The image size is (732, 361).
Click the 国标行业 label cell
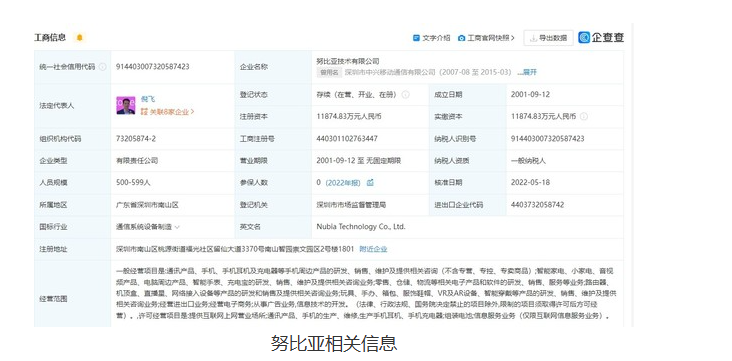coord(72,227)
